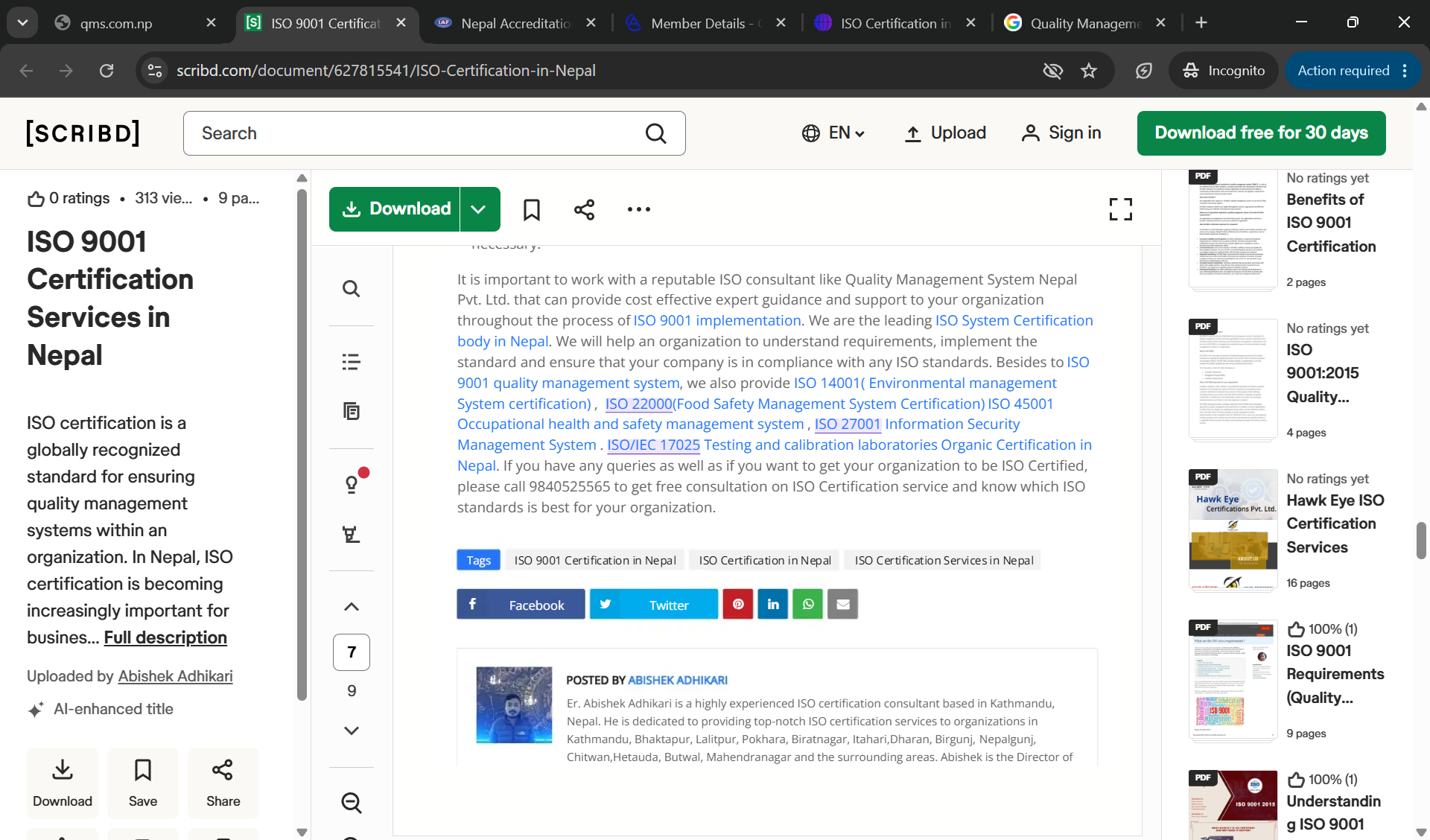Open the ISO 9001 implementation link

click(717, 320)
